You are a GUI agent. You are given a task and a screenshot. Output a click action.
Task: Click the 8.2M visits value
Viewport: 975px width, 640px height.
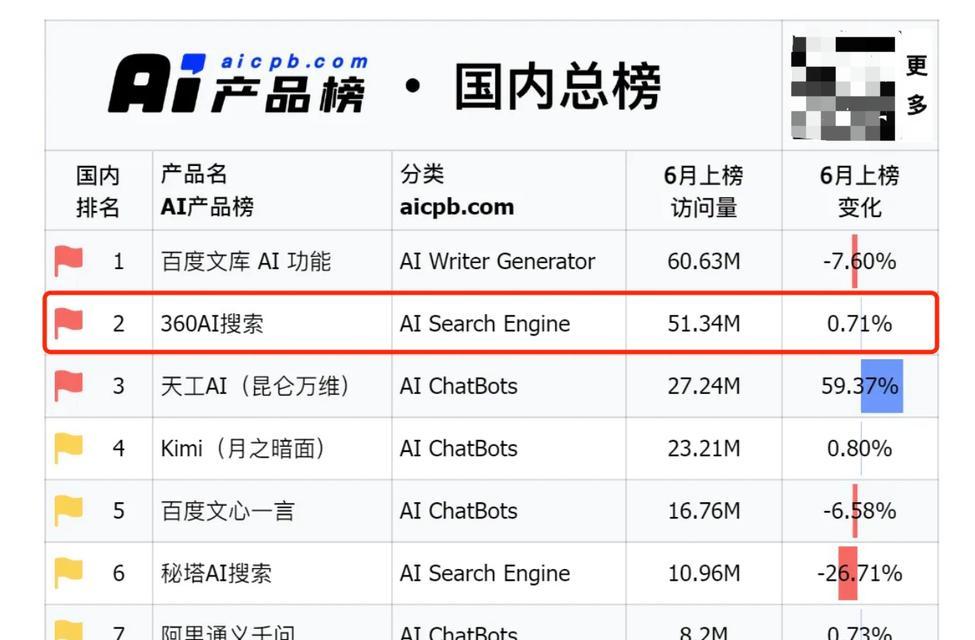704,633
